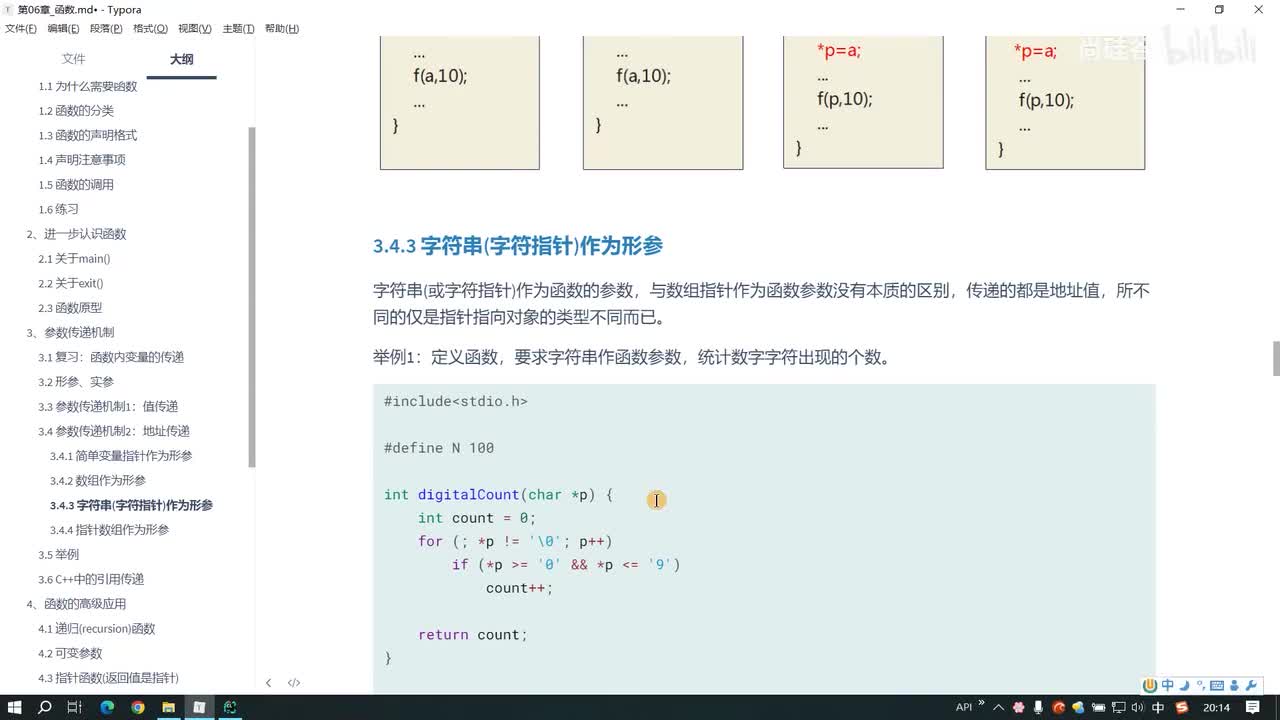Open Task View on the taskbar
The width and height of the screenshot is (1280, 720).
tap(74, 707)
